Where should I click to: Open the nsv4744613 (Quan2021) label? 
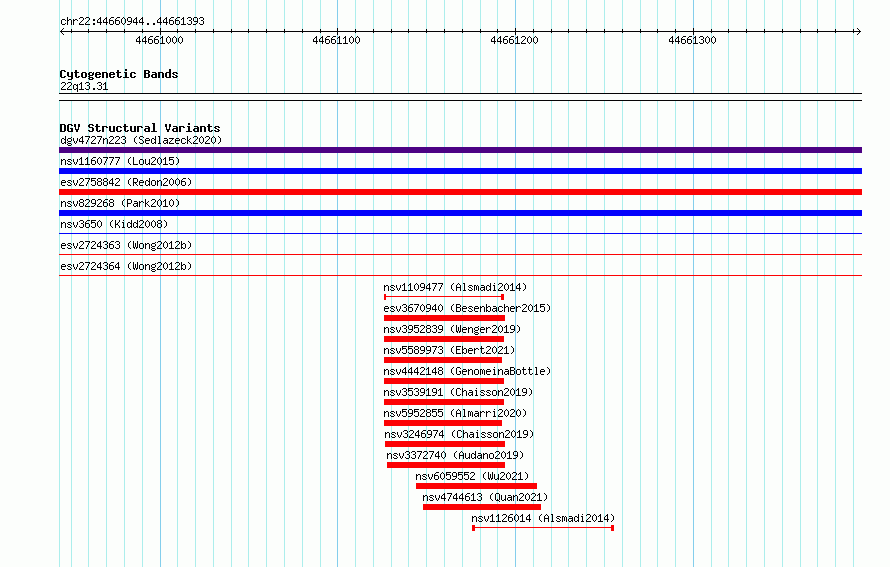pos(485,497)
